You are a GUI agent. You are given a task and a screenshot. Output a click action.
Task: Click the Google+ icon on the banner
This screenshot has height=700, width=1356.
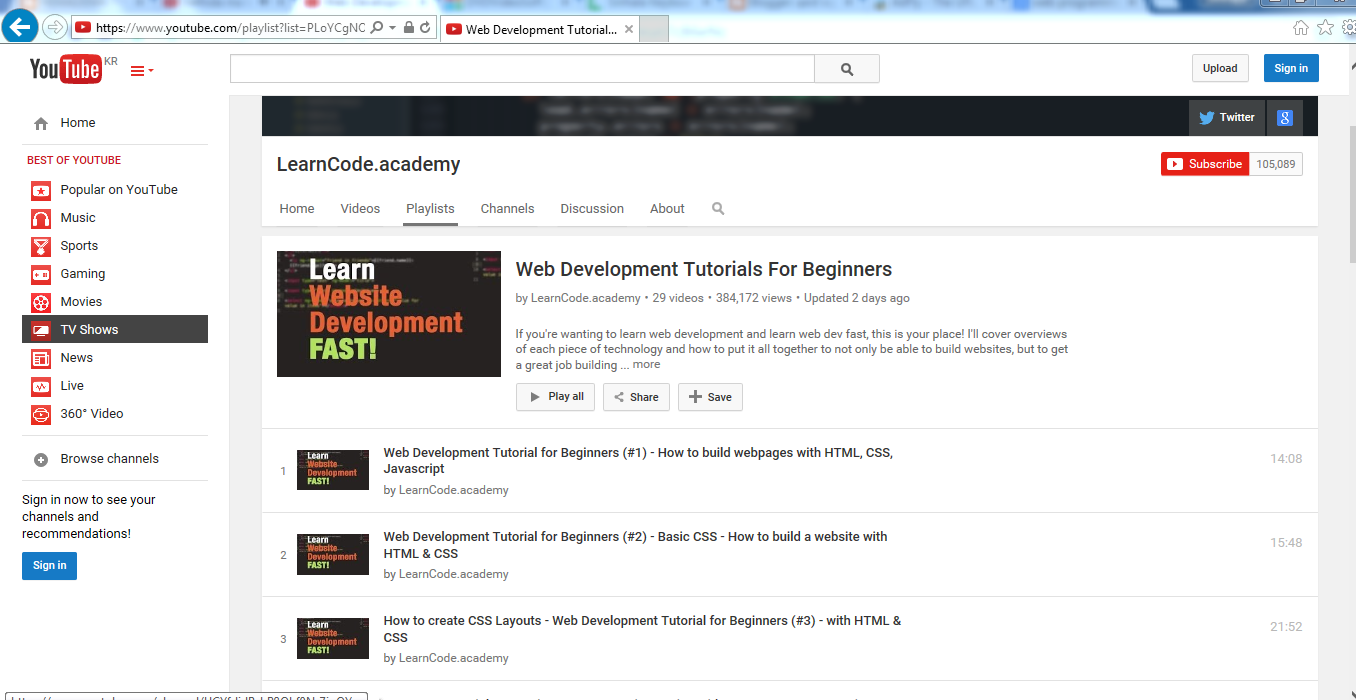(1285, 117)
